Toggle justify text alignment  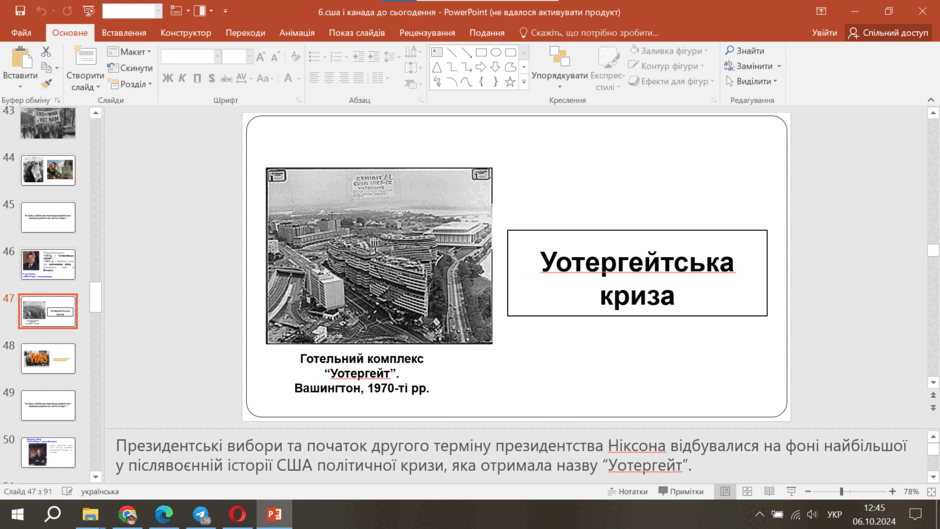(x=358, y=78)
